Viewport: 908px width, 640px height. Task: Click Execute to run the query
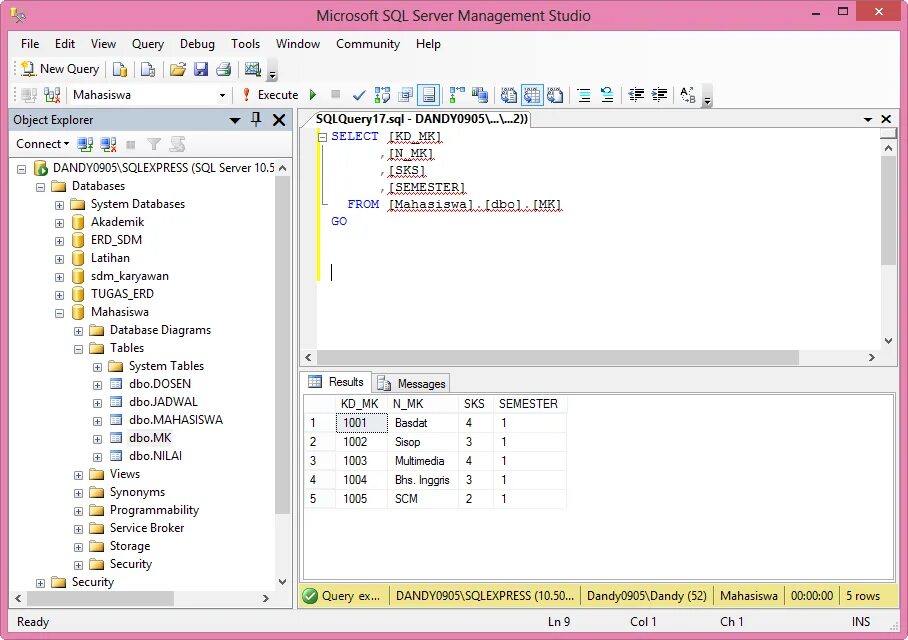pos(270,95)
